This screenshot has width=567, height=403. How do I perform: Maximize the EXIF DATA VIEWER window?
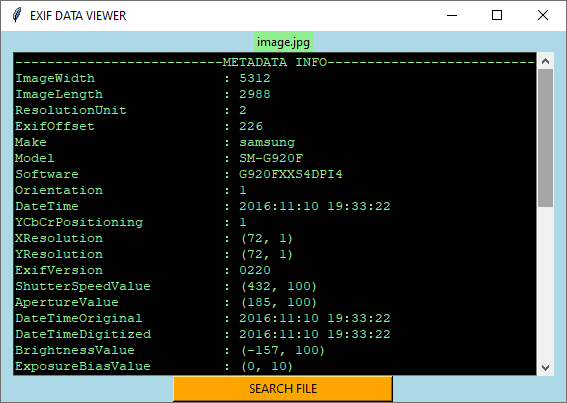[x=497, y=16]
